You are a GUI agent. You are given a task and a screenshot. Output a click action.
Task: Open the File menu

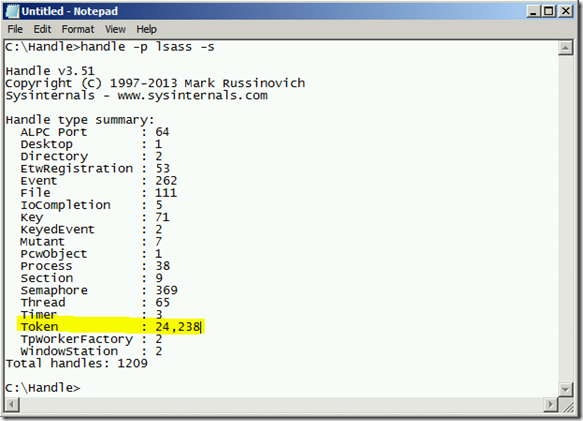[x=15, y=29]
